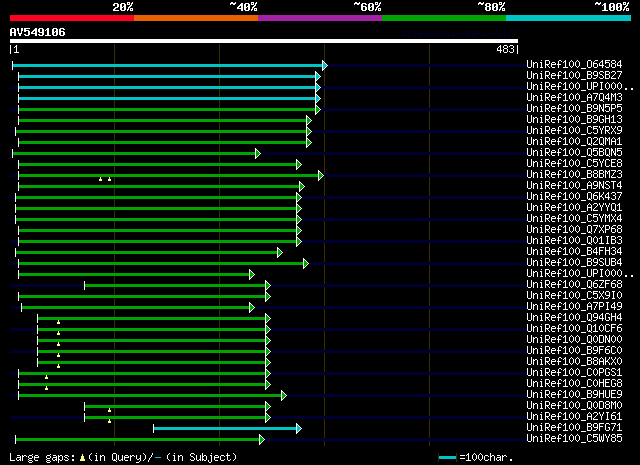
Task: Select the UniRef100_Q0DN00 label
Action: coord(574,340)
